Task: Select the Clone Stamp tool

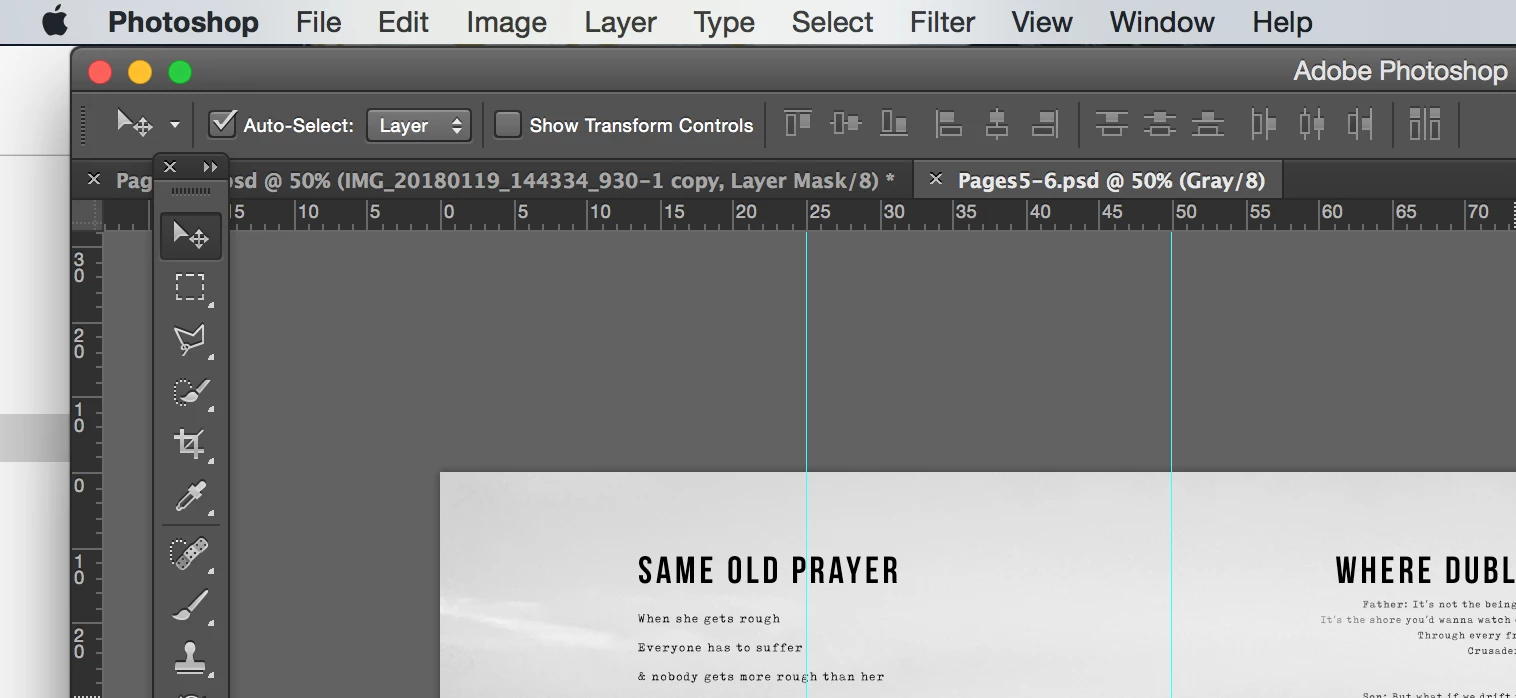Action: 190,657
